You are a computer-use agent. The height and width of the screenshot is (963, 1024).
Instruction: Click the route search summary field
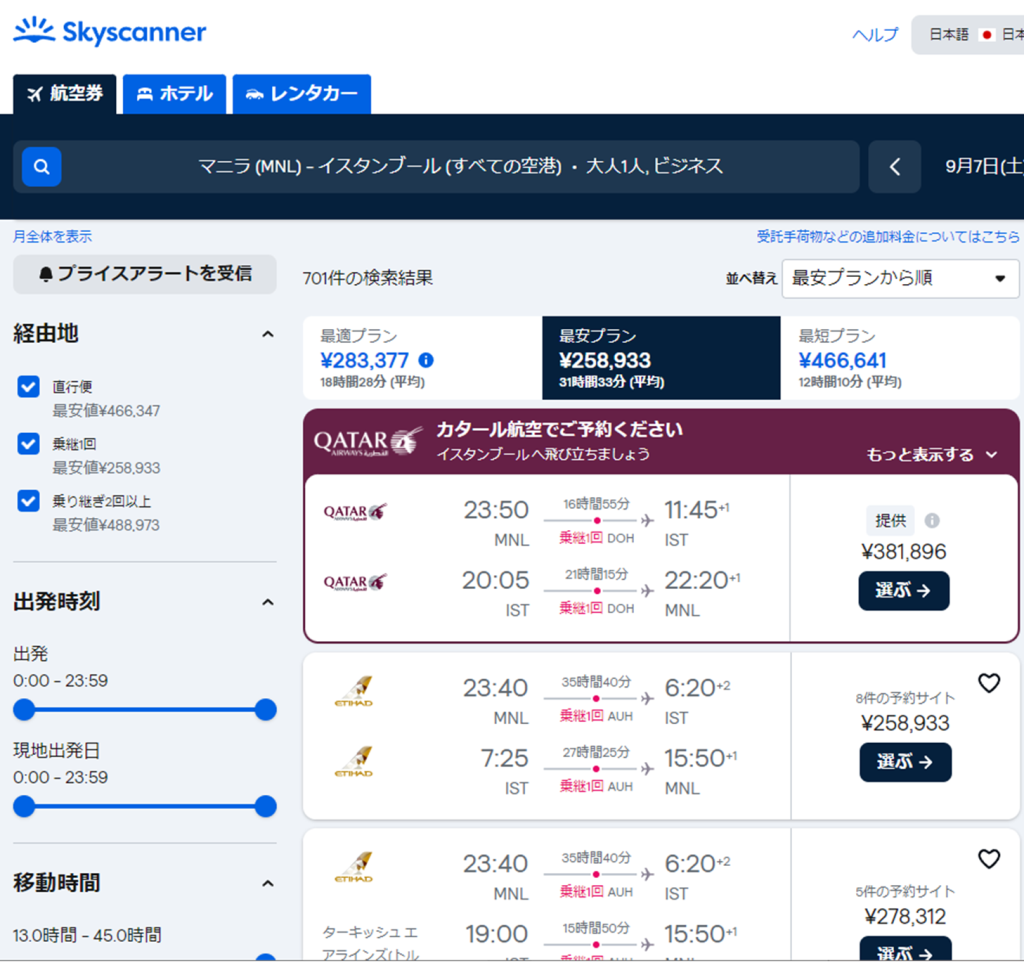pyautogui.click(x=460, y=167)
